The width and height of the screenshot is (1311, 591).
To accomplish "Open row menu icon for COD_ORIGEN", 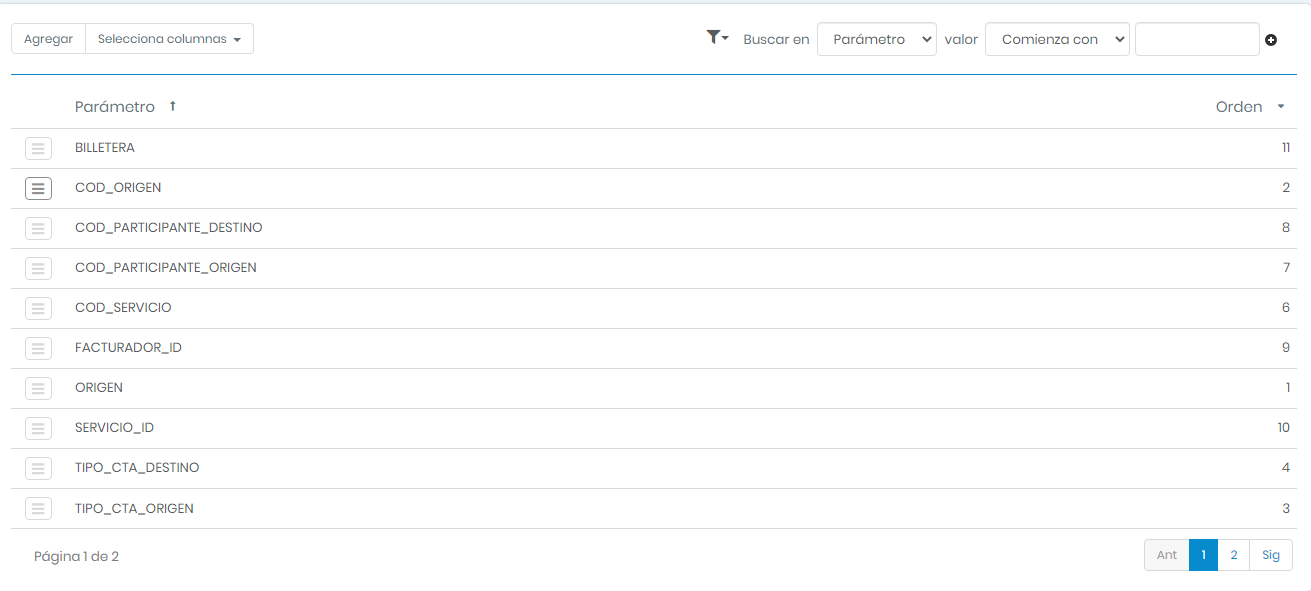I will coord(38,188).
